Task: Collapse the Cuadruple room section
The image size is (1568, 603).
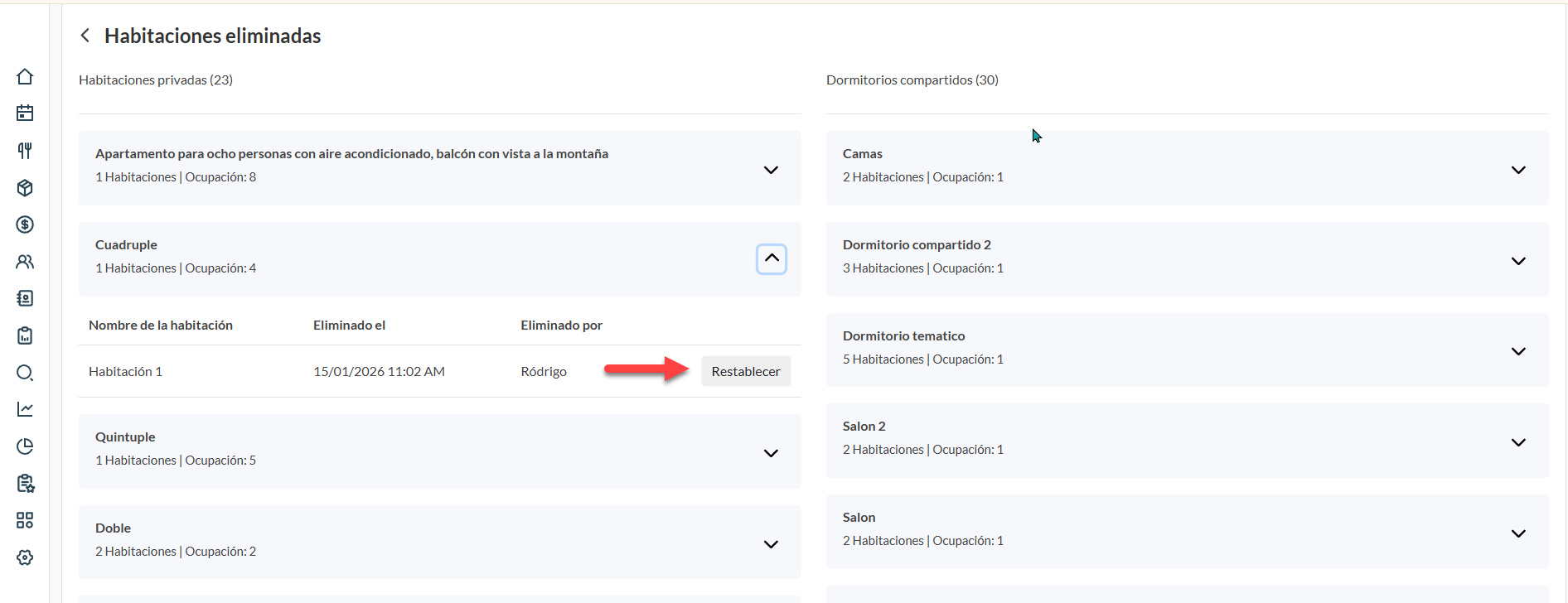Action: 771,258
